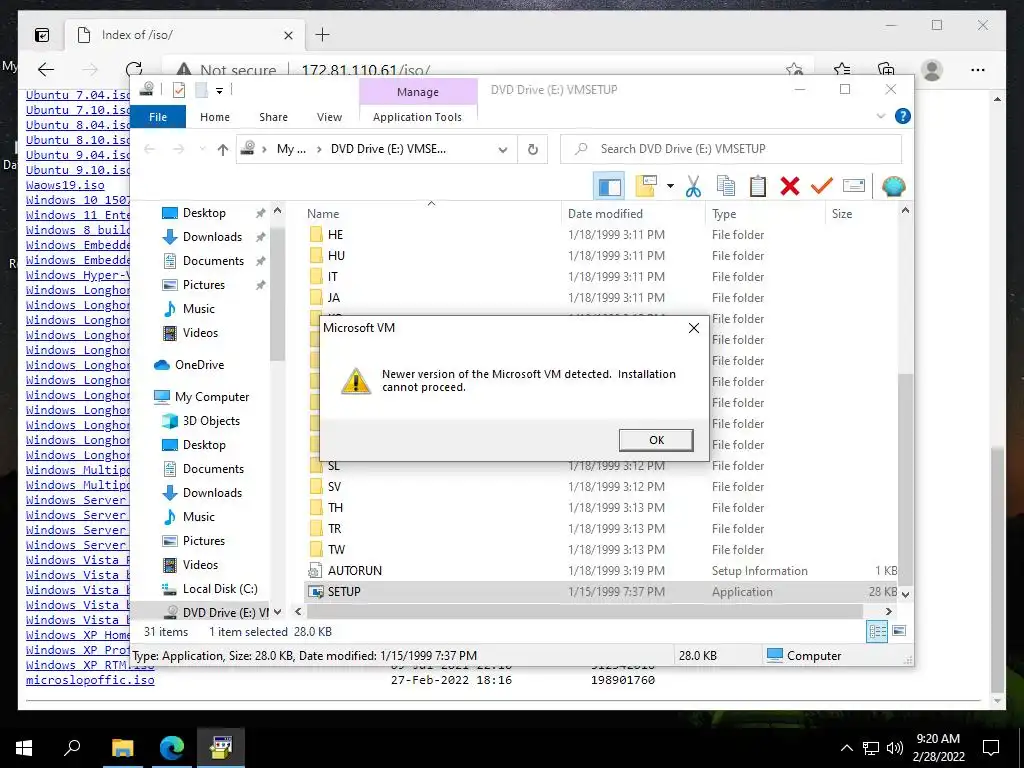Viewport: 1024px width, 768px height.
Task: Click the folder options toolbar icon
Action: pyautogui.click(x=646, y=186)
